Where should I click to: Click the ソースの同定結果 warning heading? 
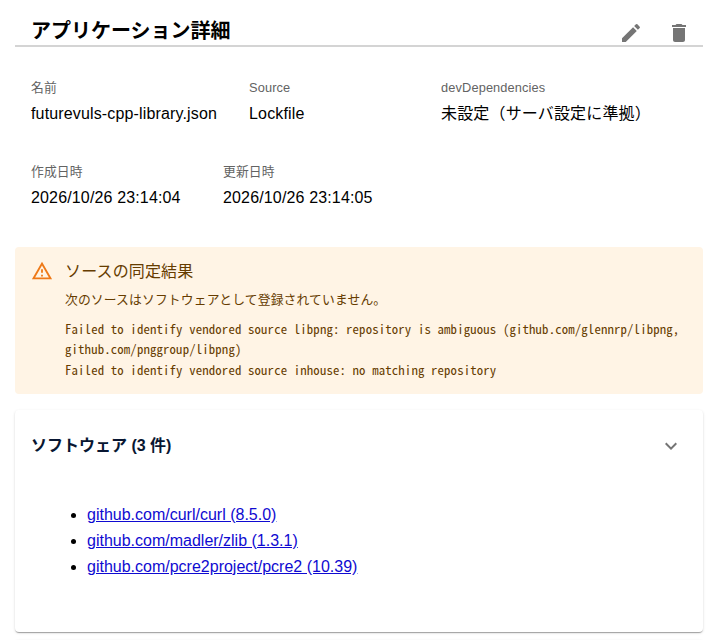click(x=129, y=271)
